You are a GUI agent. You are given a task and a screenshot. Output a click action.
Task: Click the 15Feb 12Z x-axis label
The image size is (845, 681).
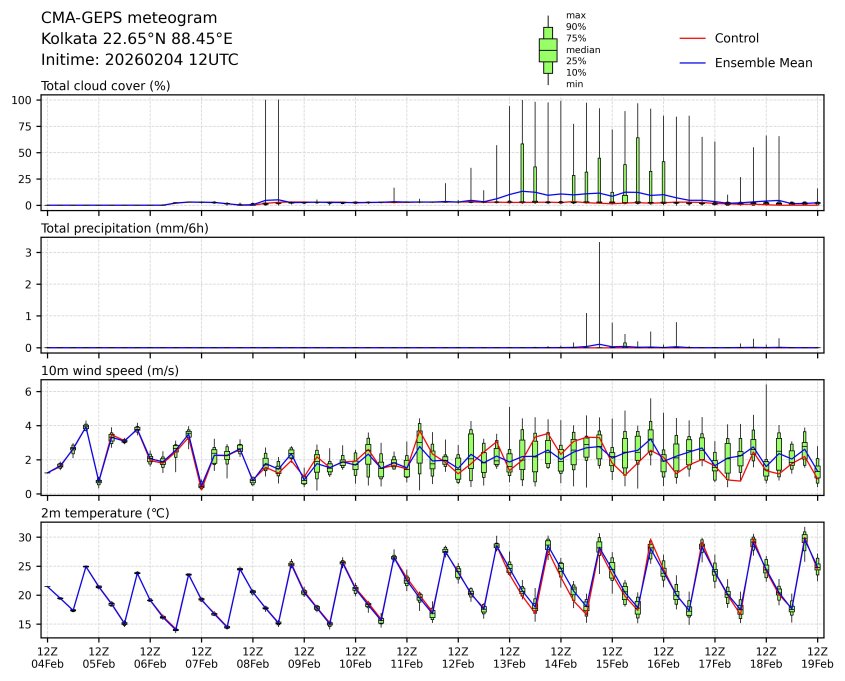point(612,656)
